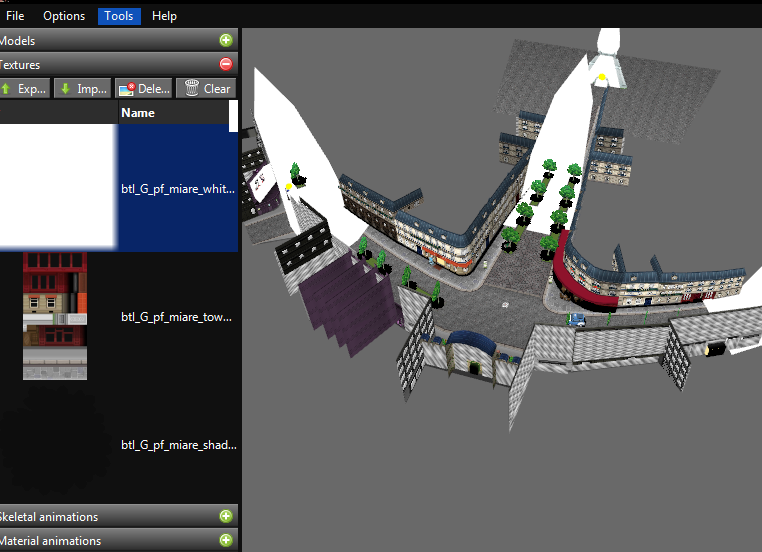
Task: Click the tower building texture thumbnail
Action: [x=55, y=316]
